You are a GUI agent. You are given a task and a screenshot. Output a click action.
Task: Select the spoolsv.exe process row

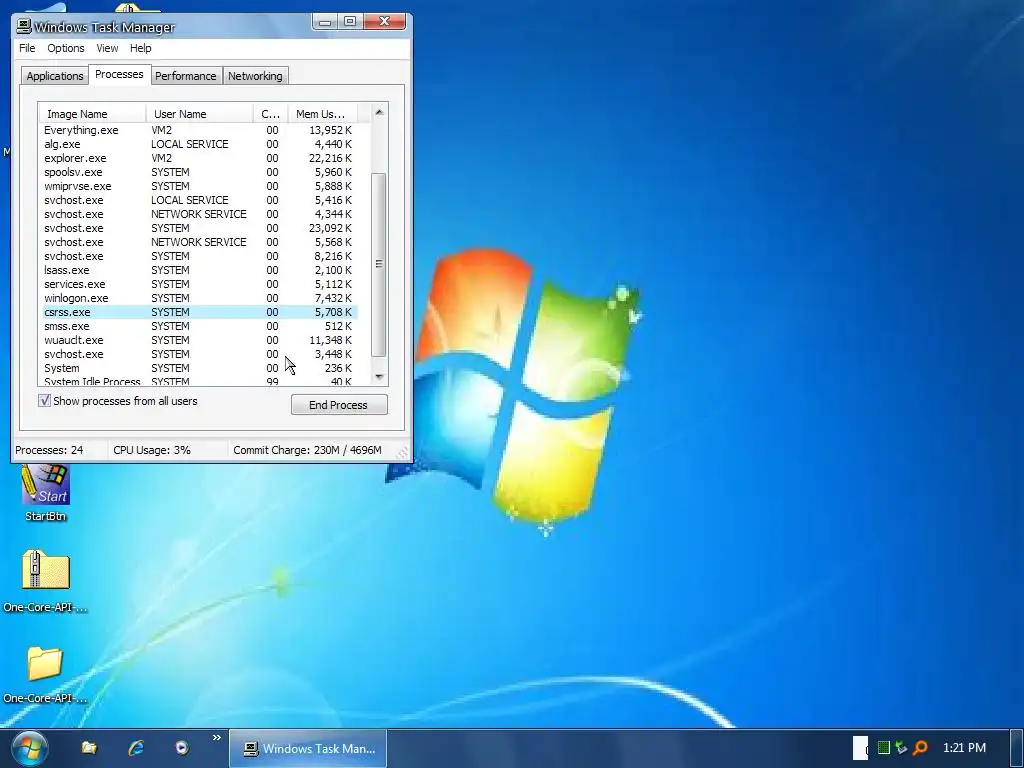point(200,172)
